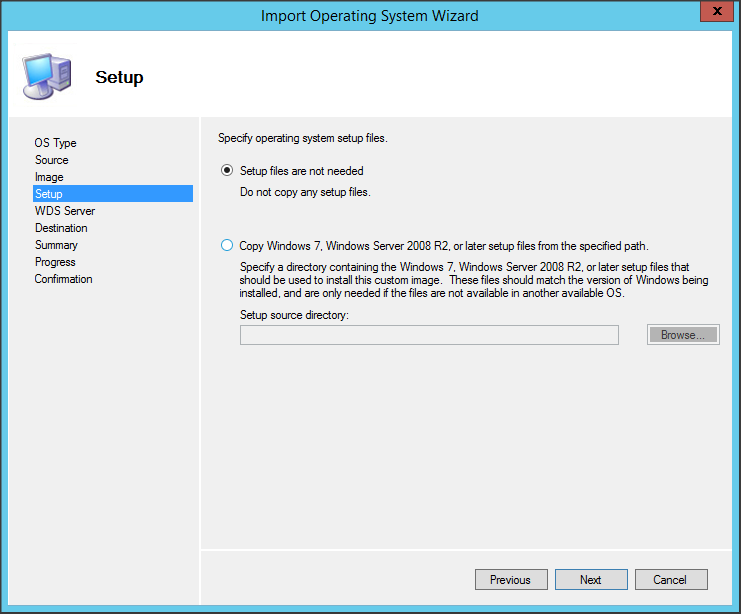Open the Summary step in the sidebar

[x=56, y=245]
